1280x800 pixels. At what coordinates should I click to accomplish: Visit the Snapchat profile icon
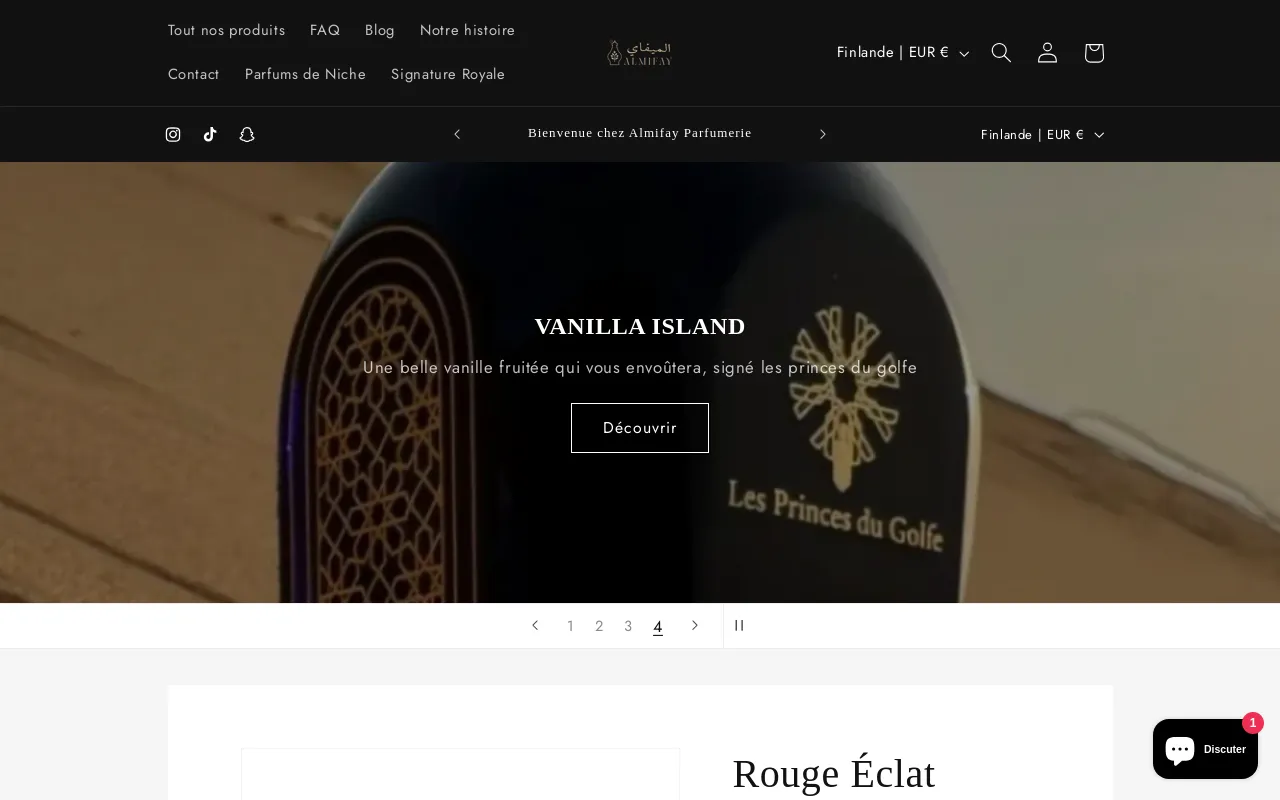[x=247, y=134]
